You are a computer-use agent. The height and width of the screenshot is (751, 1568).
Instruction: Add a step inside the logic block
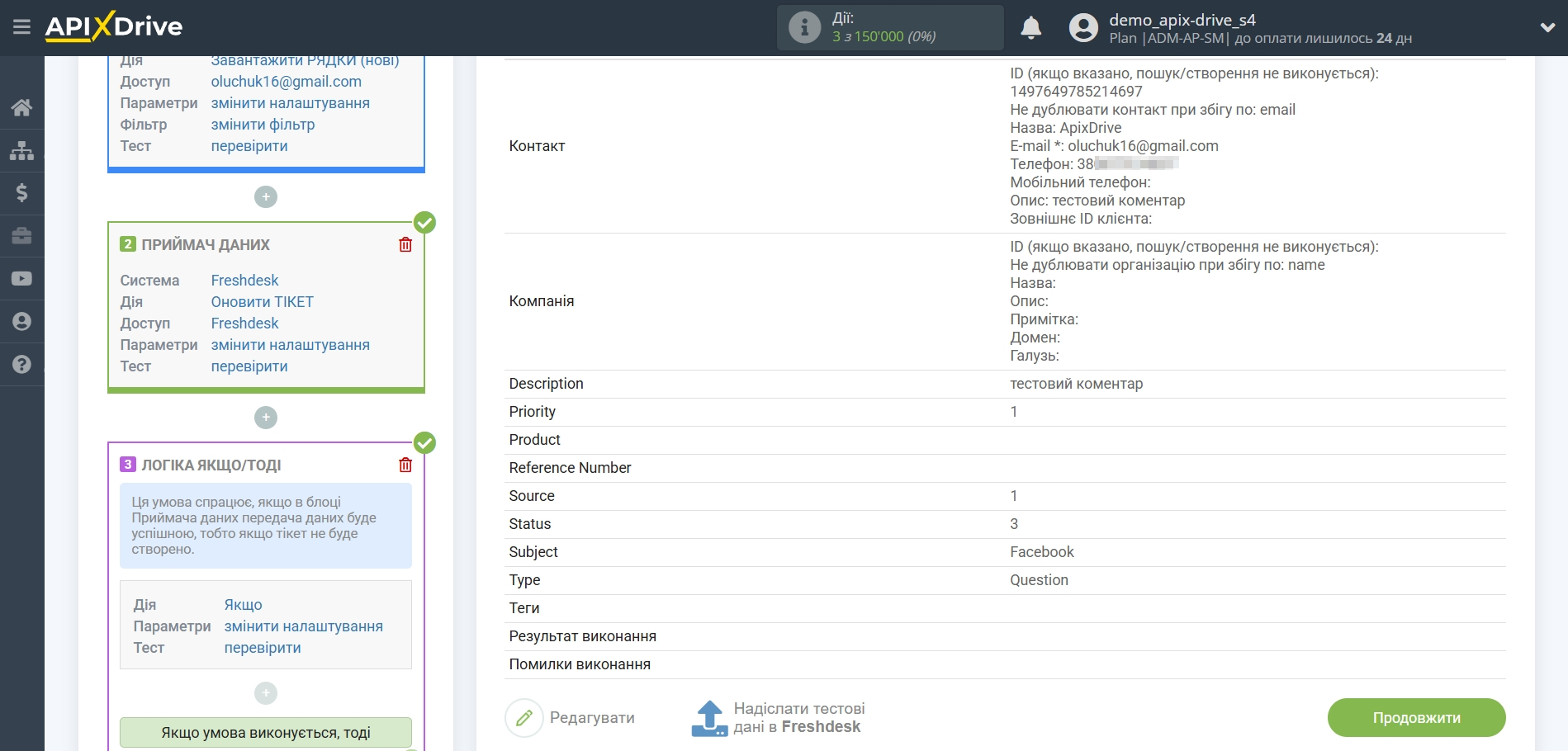(x=266, y=693)
